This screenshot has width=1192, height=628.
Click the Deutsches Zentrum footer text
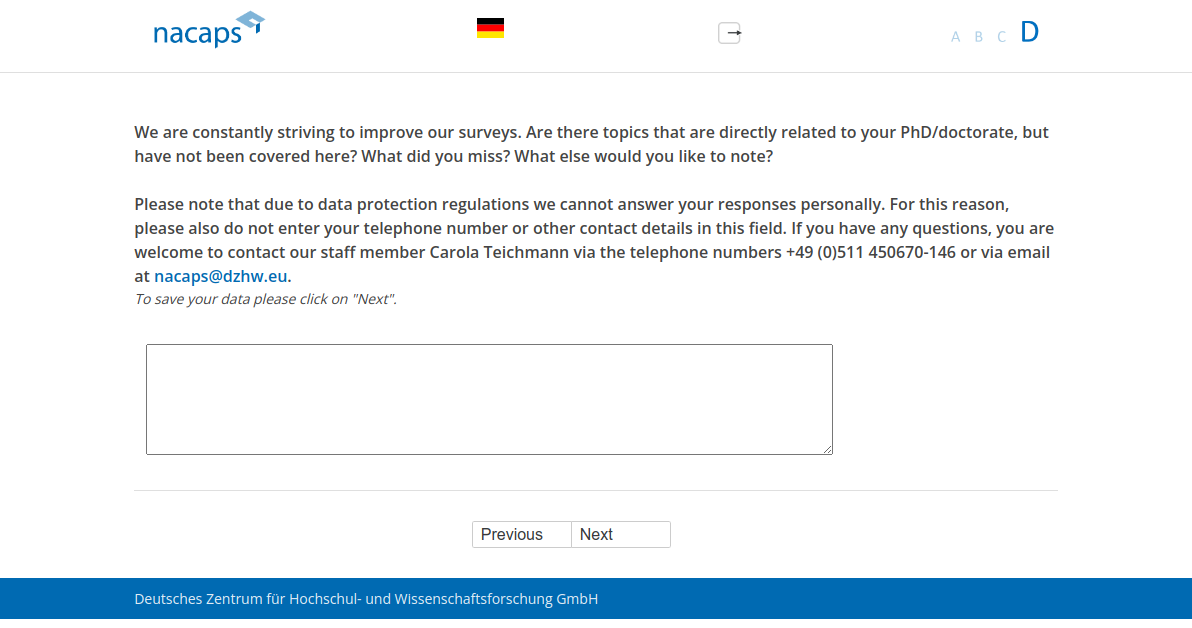coord(366,600)
